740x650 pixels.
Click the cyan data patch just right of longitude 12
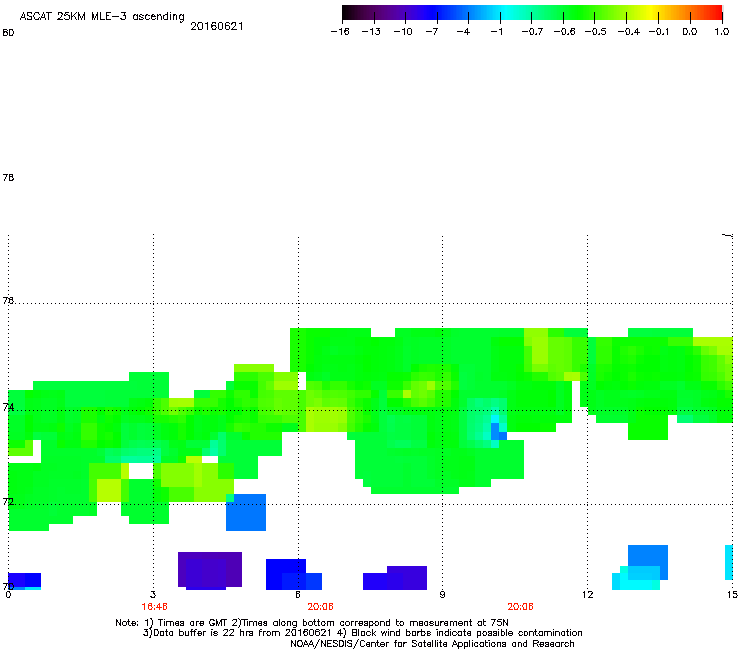(x=636, y=578)
